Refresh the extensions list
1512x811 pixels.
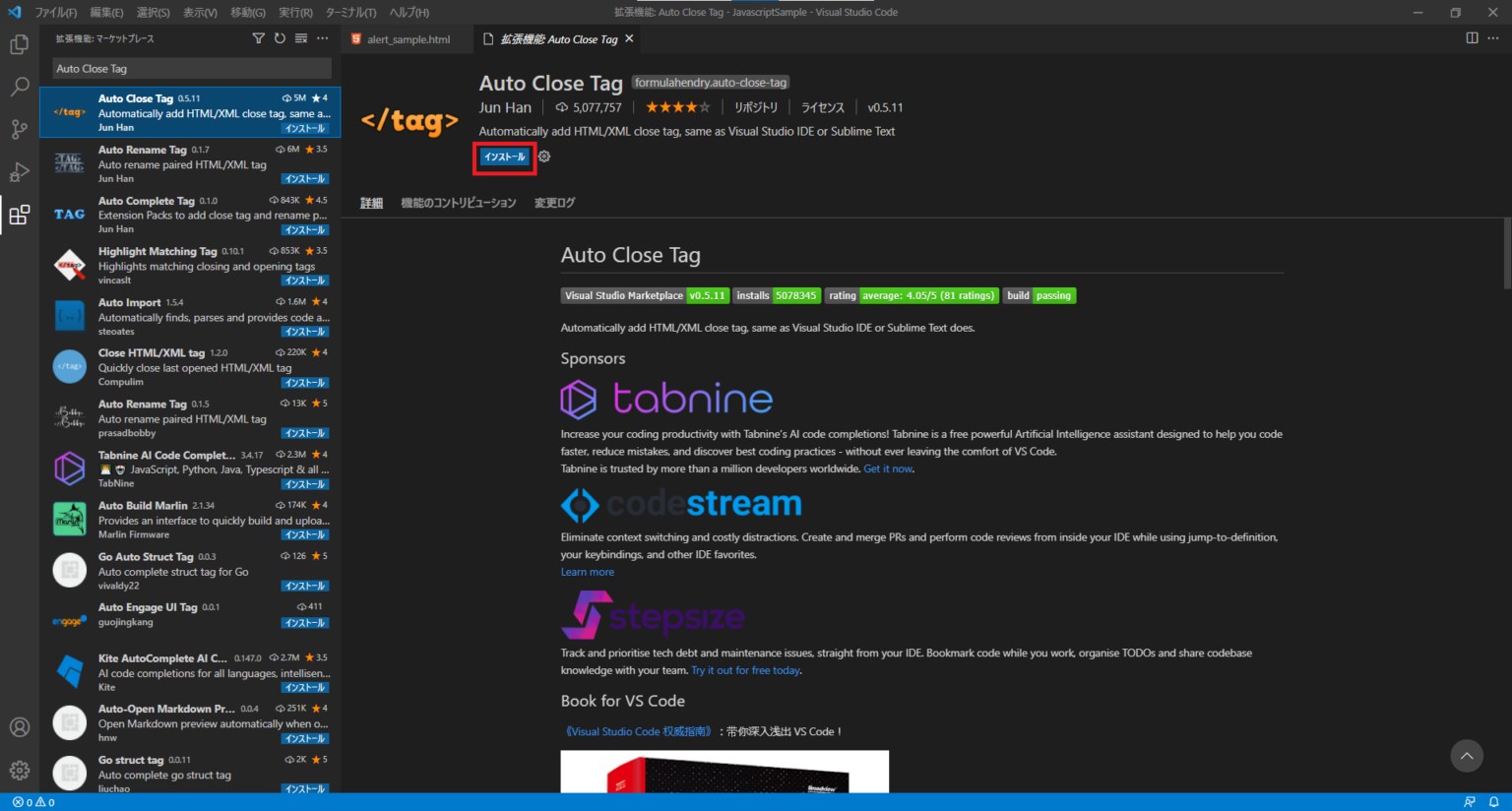281,37
